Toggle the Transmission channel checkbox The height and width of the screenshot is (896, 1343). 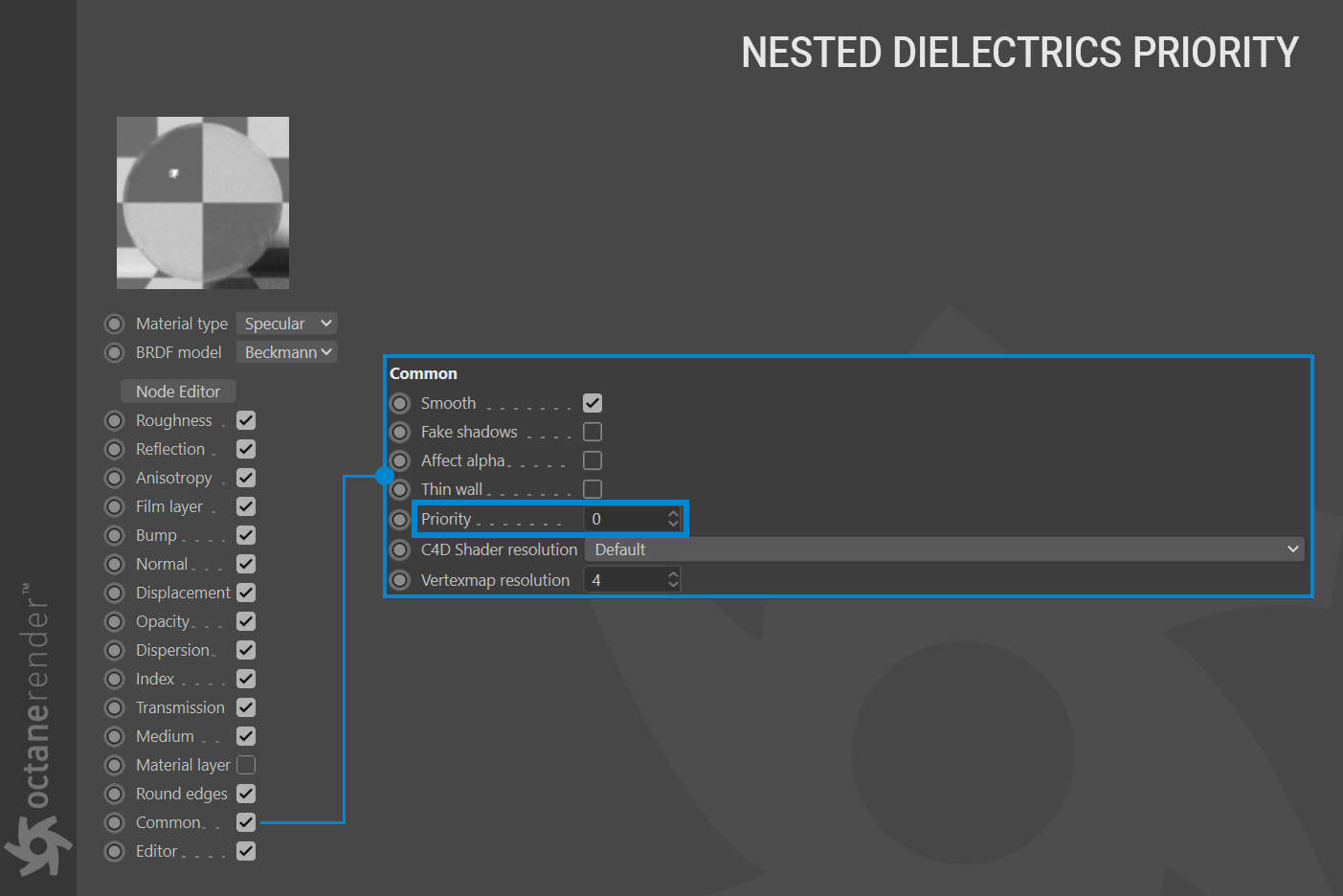(246, 707)
